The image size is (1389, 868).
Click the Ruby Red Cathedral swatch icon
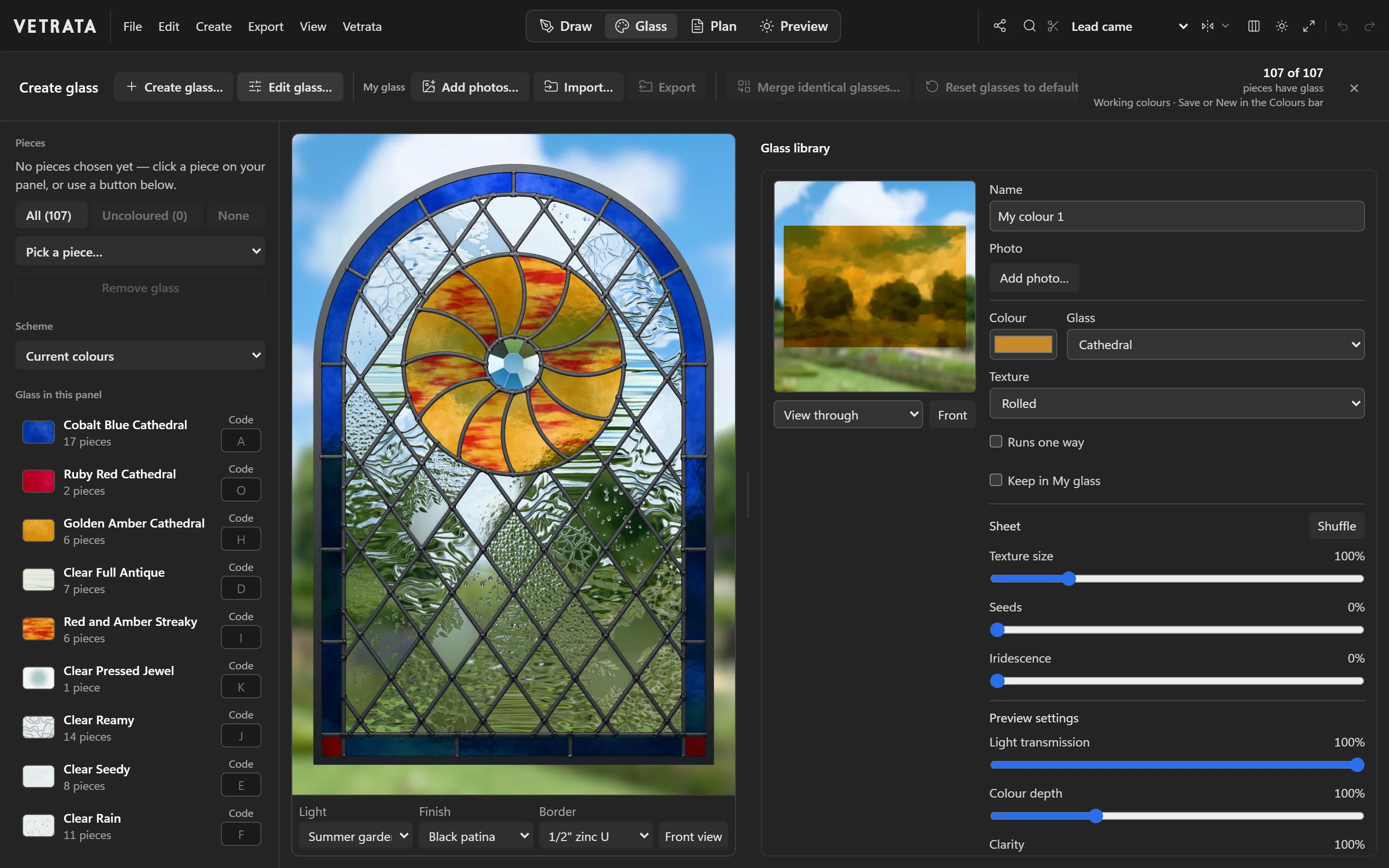[x=39, y=481]
